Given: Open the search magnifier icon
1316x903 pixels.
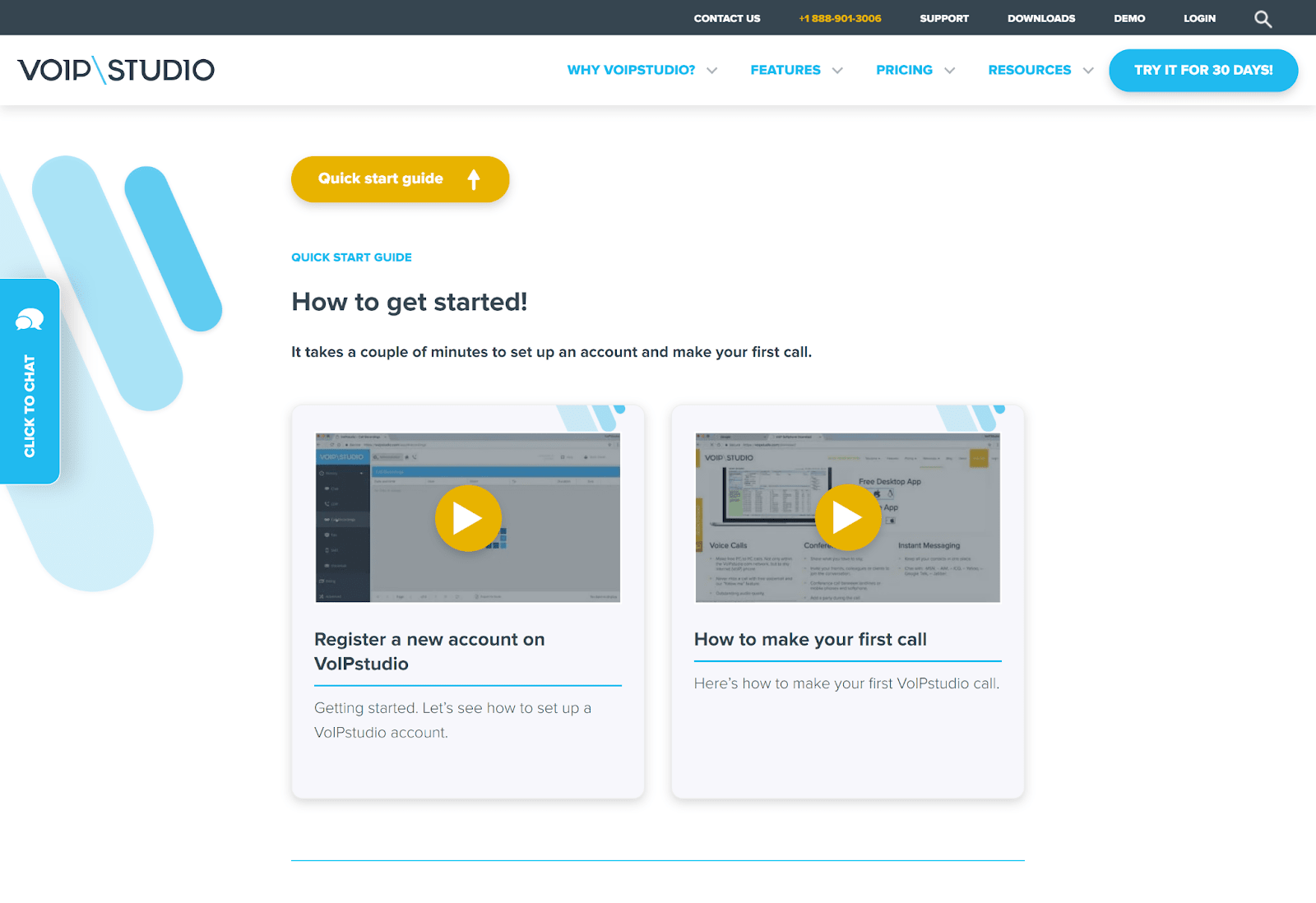Looking at the screenshot, I should (x=1263, y=19).
